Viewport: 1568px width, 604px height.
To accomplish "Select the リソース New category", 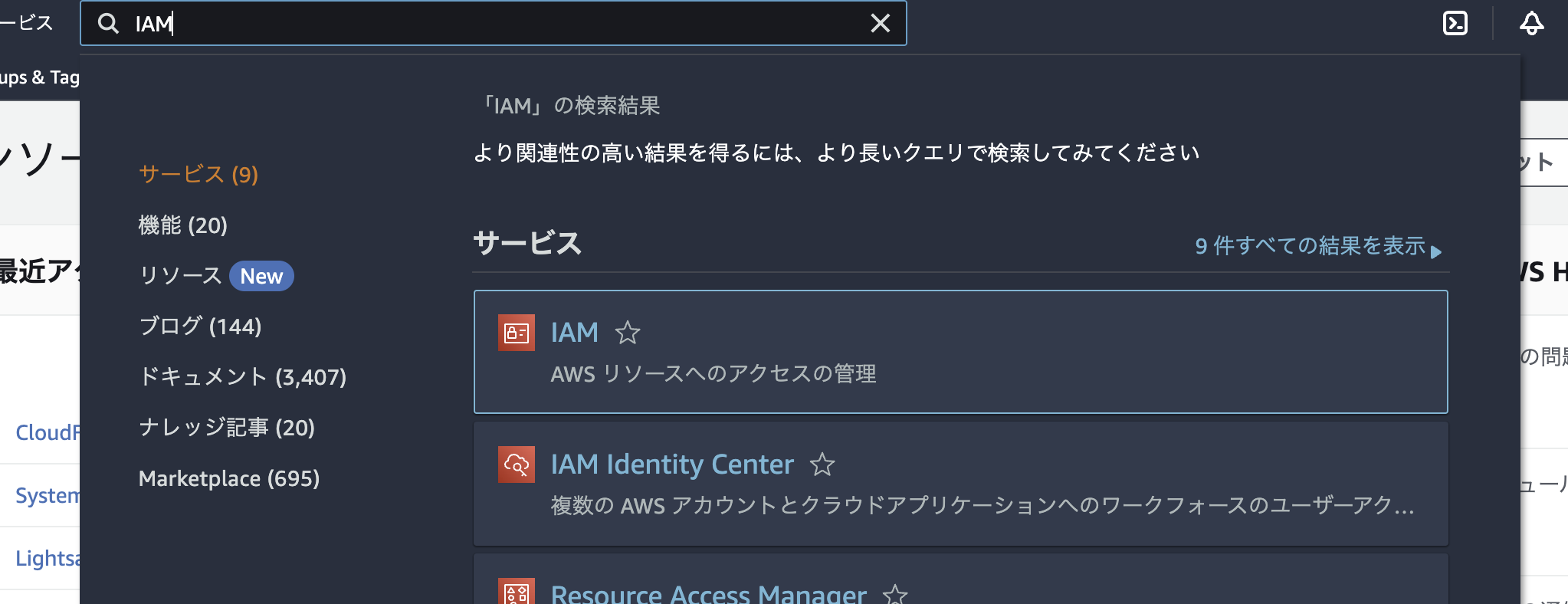I will tap(216, 276).
